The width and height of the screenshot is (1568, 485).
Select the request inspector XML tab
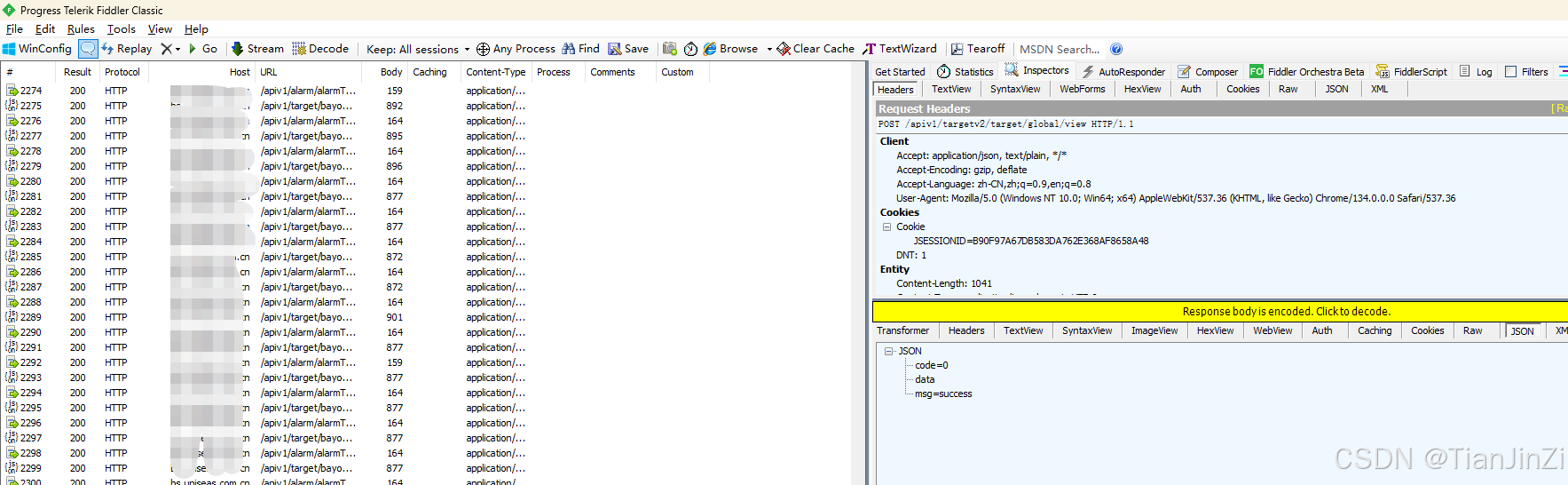tap(1379, 89)
